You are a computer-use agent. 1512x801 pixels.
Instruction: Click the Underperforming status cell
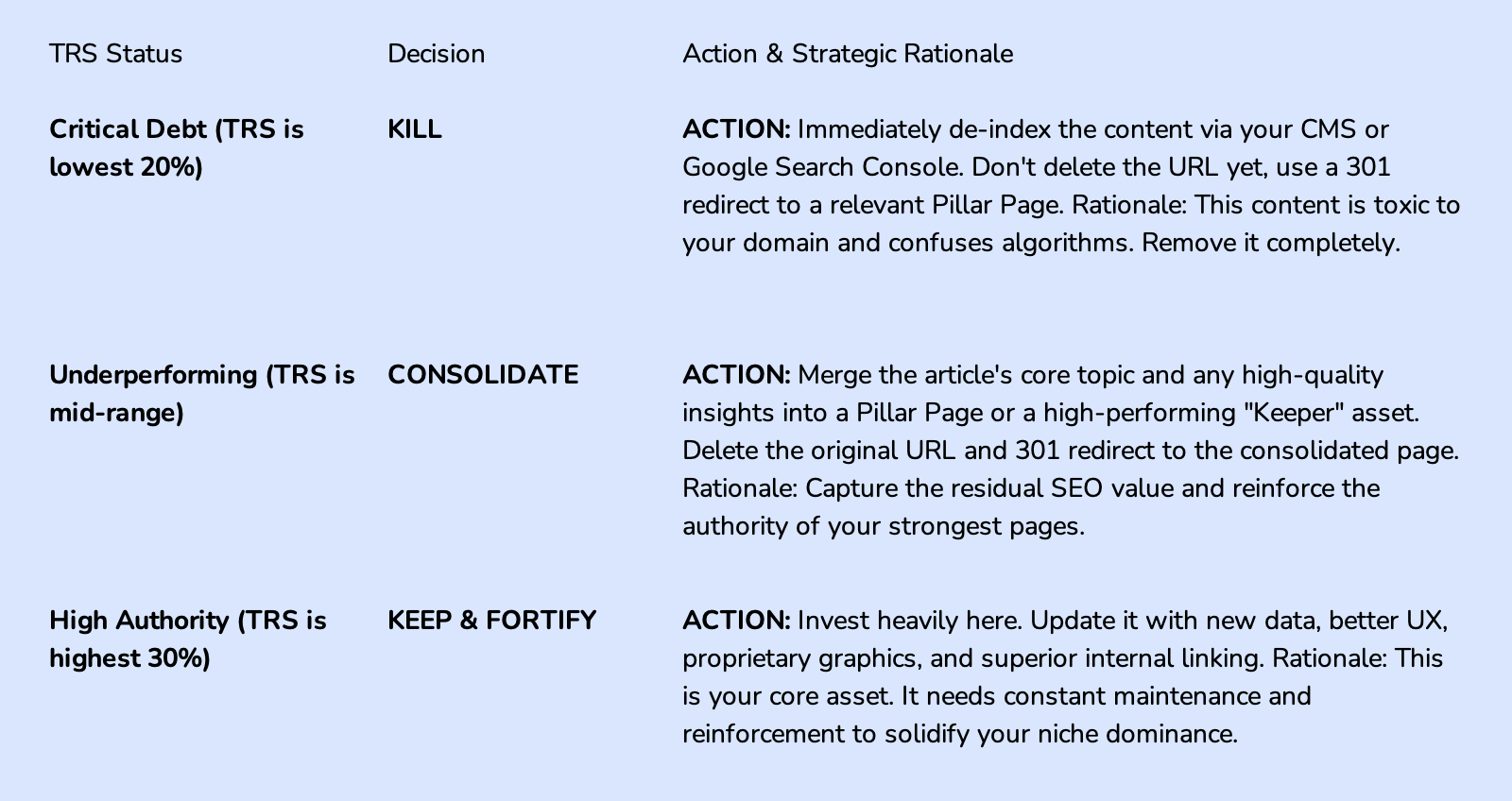pyautogui.click(x=202, y=394)
